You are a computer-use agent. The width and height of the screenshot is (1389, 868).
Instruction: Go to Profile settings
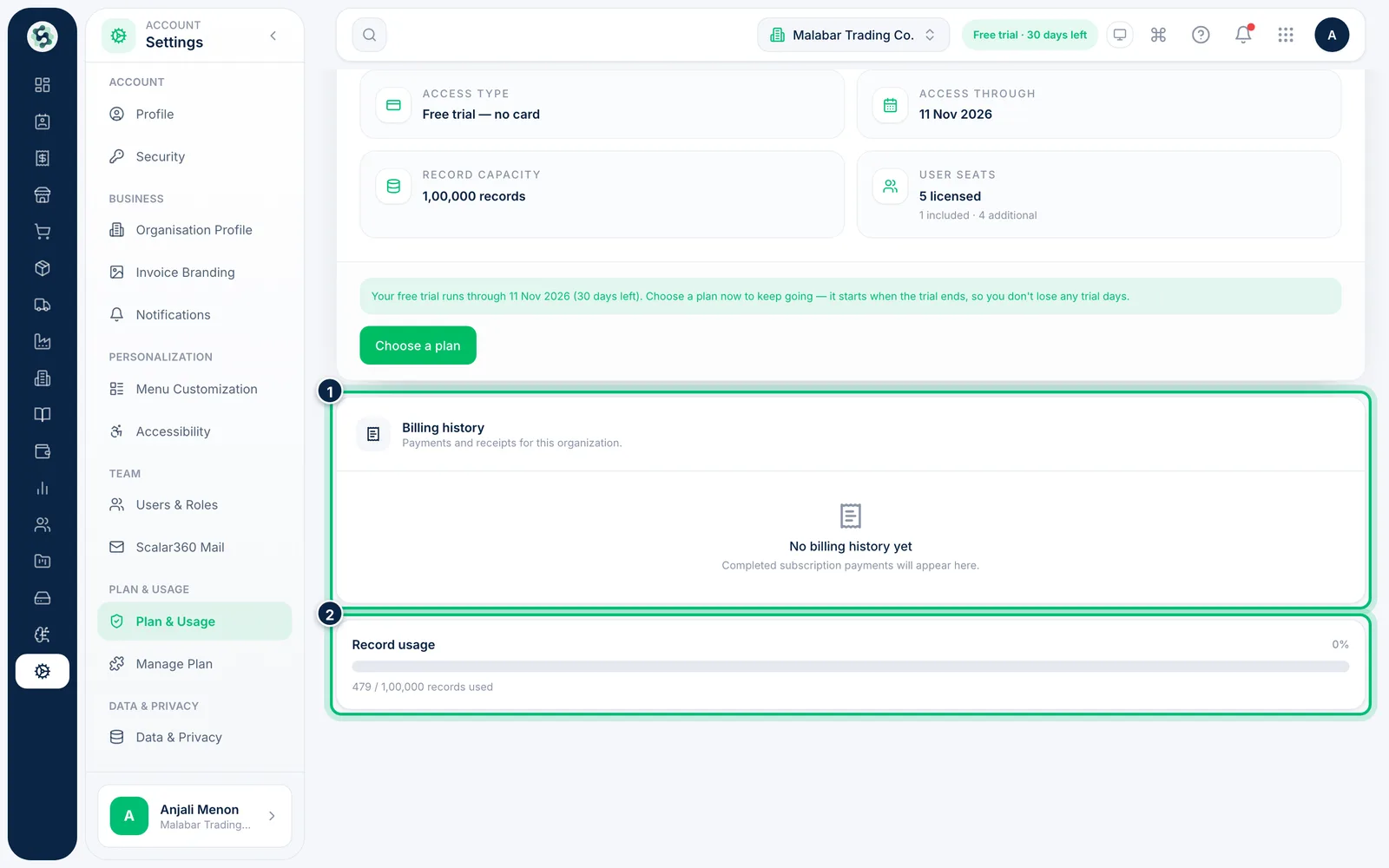click(x=194, y=115)
